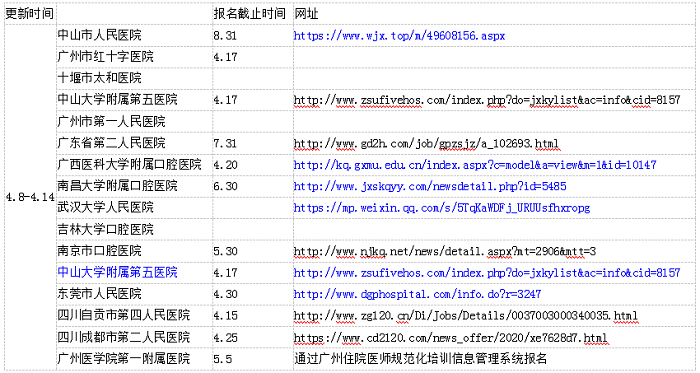The height and width of the screenshot is (373, 700).
Task: Click the njkq.net news detail URL
Action: coord(445,251)
